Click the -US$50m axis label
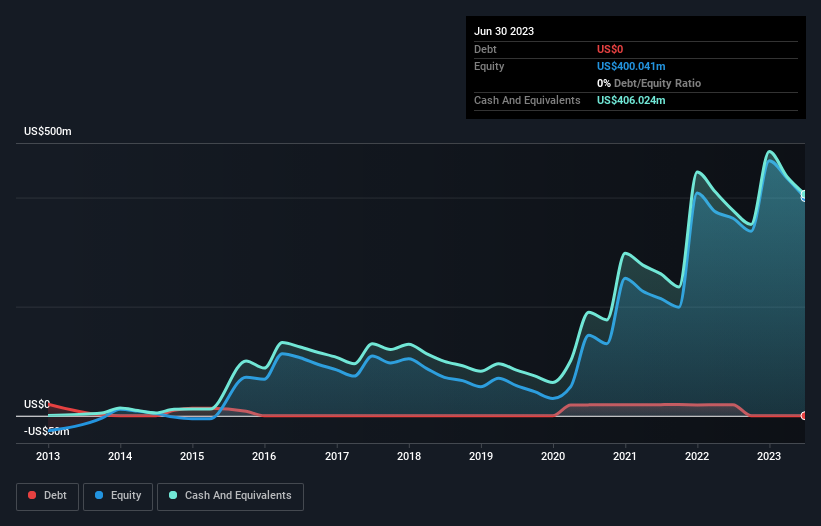The image size is (821, 526). point(47,432)
